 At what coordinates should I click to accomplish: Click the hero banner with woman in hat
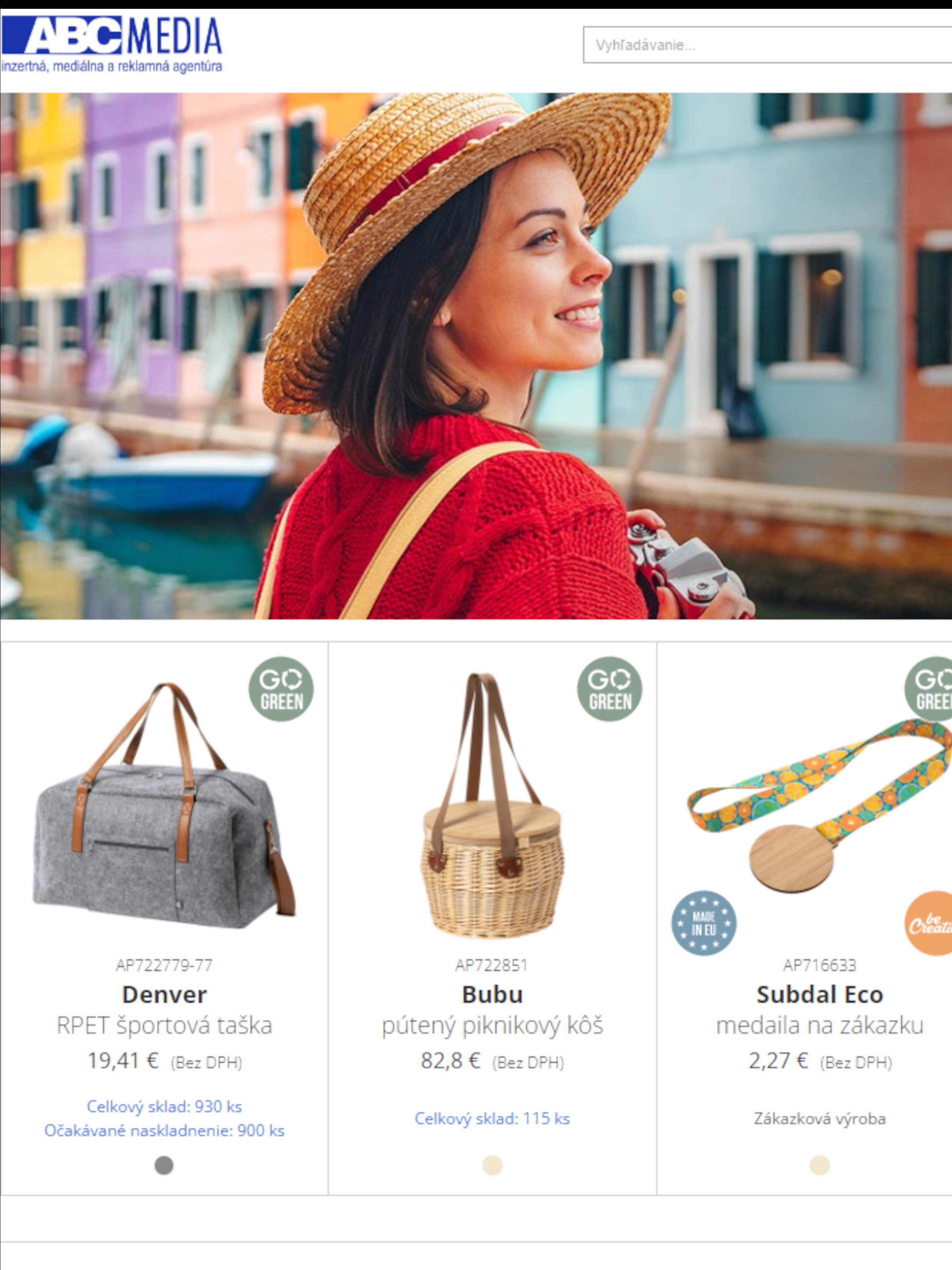[x=476, y=356]
